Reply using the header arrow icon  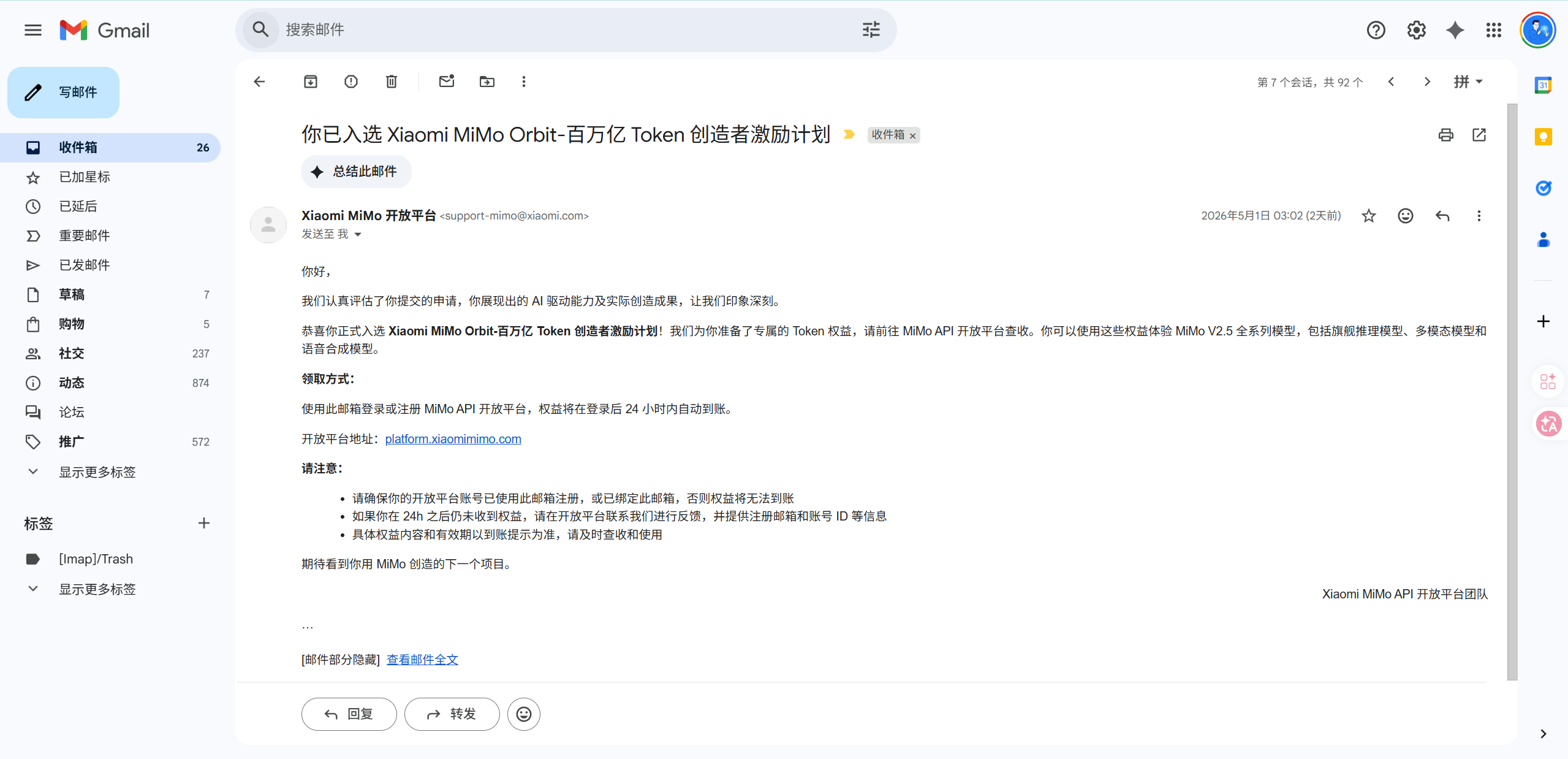[1442, 216]
